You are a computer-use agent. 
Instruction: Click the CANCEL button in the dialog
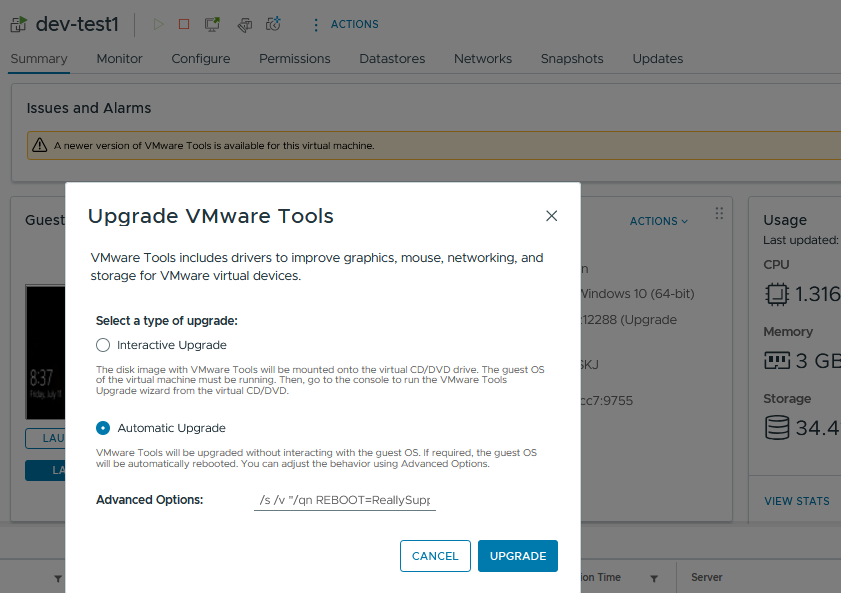tap(435, 556)
